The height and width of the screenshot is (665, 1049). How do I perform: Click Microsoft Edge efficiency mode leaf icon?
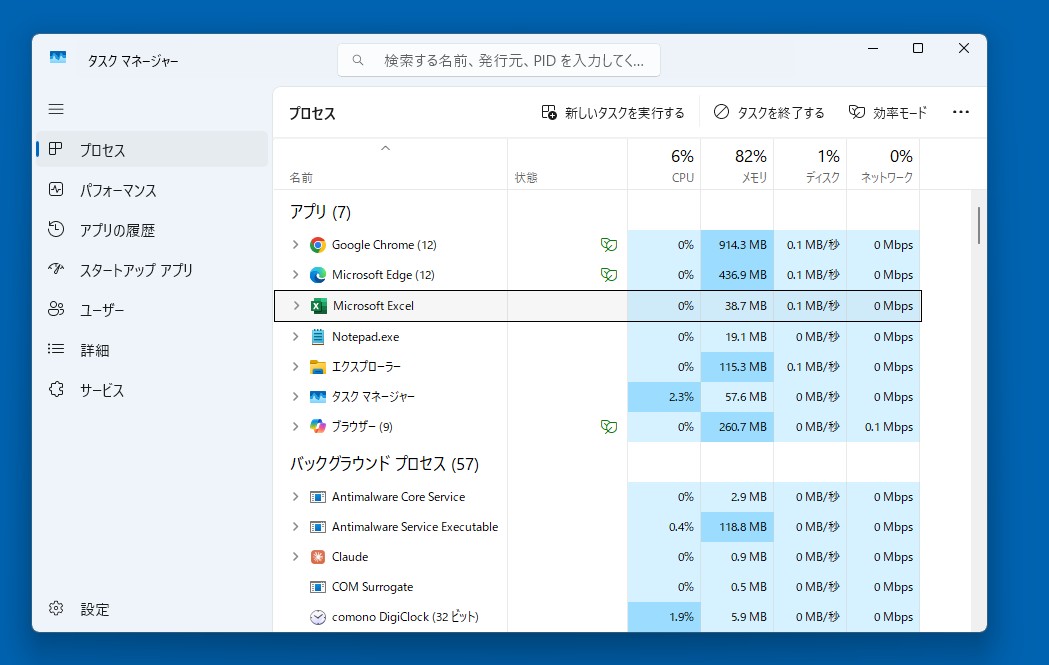pos(609,275)
